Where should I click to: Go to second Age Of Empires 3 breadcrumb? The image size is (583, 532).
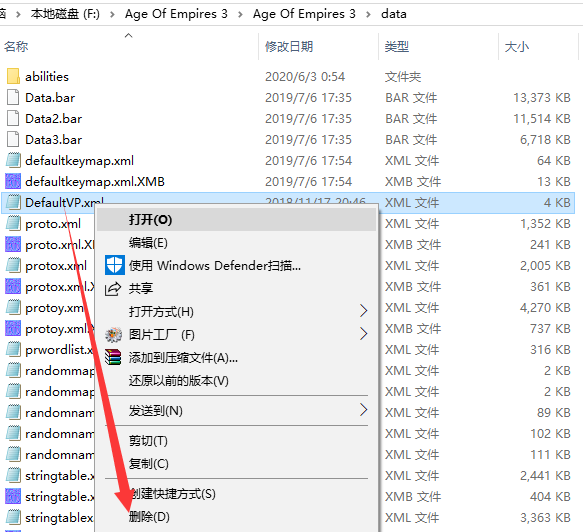(304, 14)
